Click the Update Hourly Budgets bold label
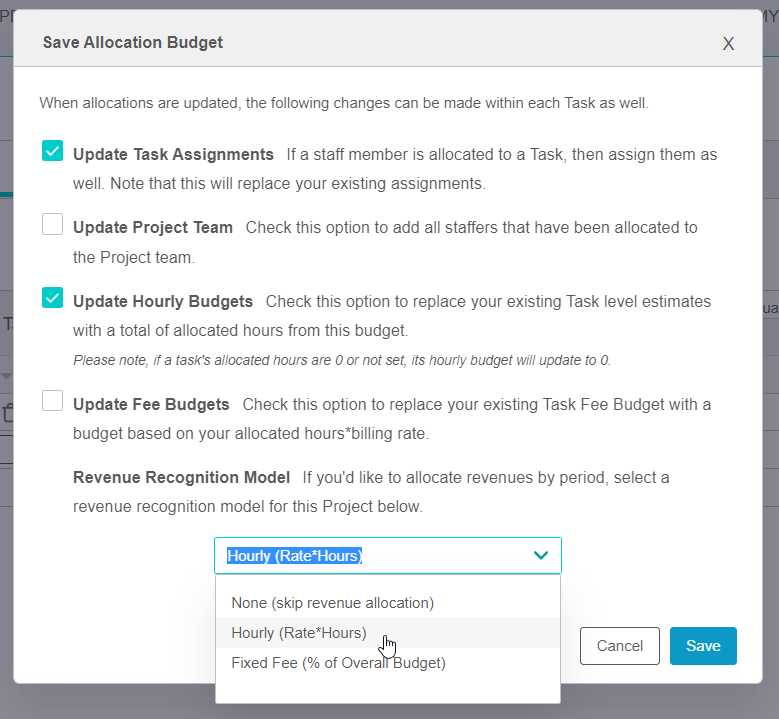The width and height of the screenshot is (779, 719). pyautogui.click(x=163, y=302)
